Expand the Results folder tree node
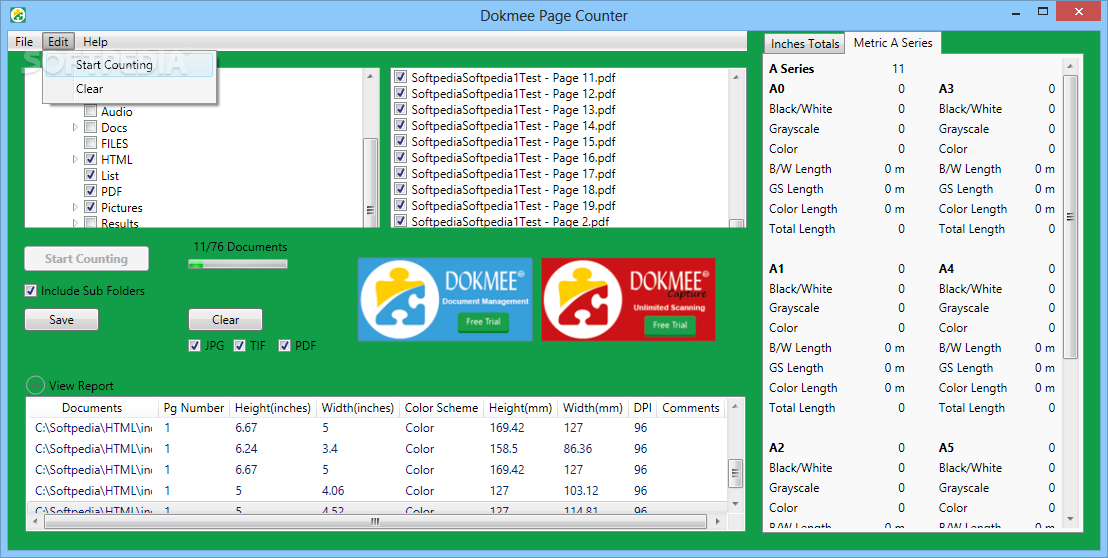 pyautogui.click(x=76, y=223)
